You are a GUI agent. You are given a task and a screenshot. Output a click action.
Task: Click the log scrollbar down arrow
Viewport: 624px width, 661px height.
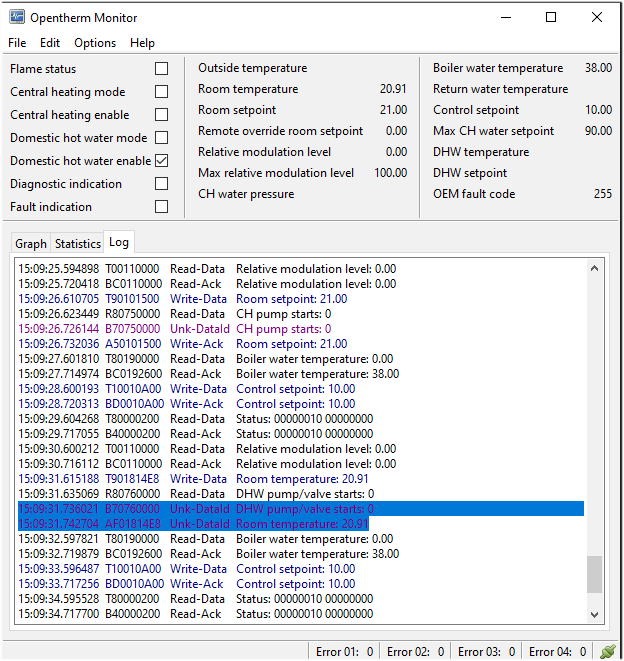point(594,615)
